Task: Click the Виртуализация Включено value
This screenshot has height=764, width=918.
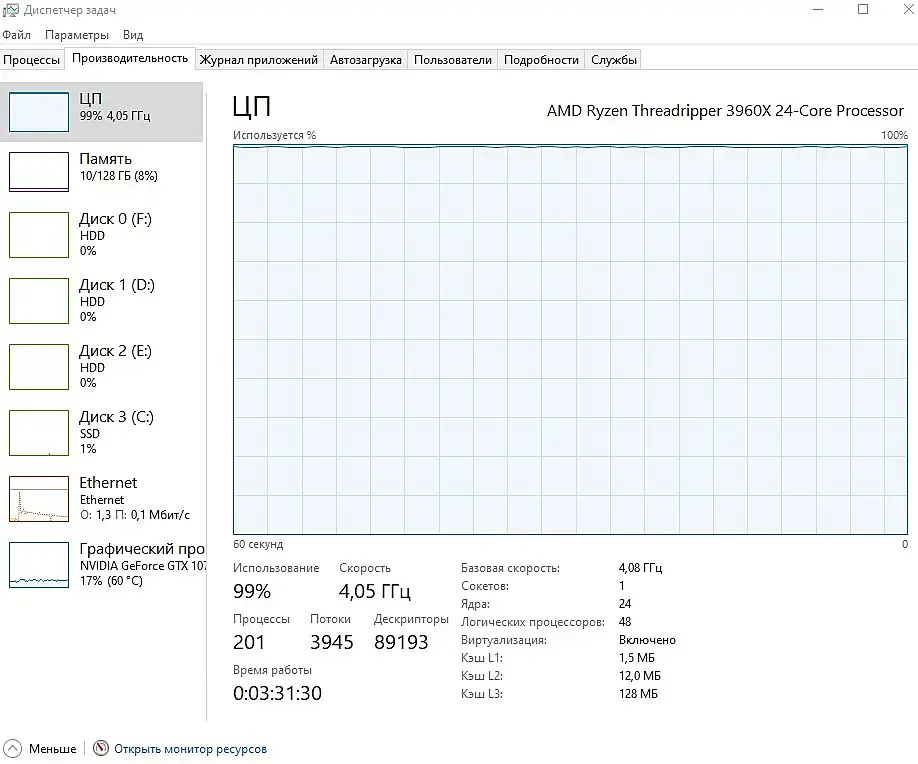Action: click(648, 640)
